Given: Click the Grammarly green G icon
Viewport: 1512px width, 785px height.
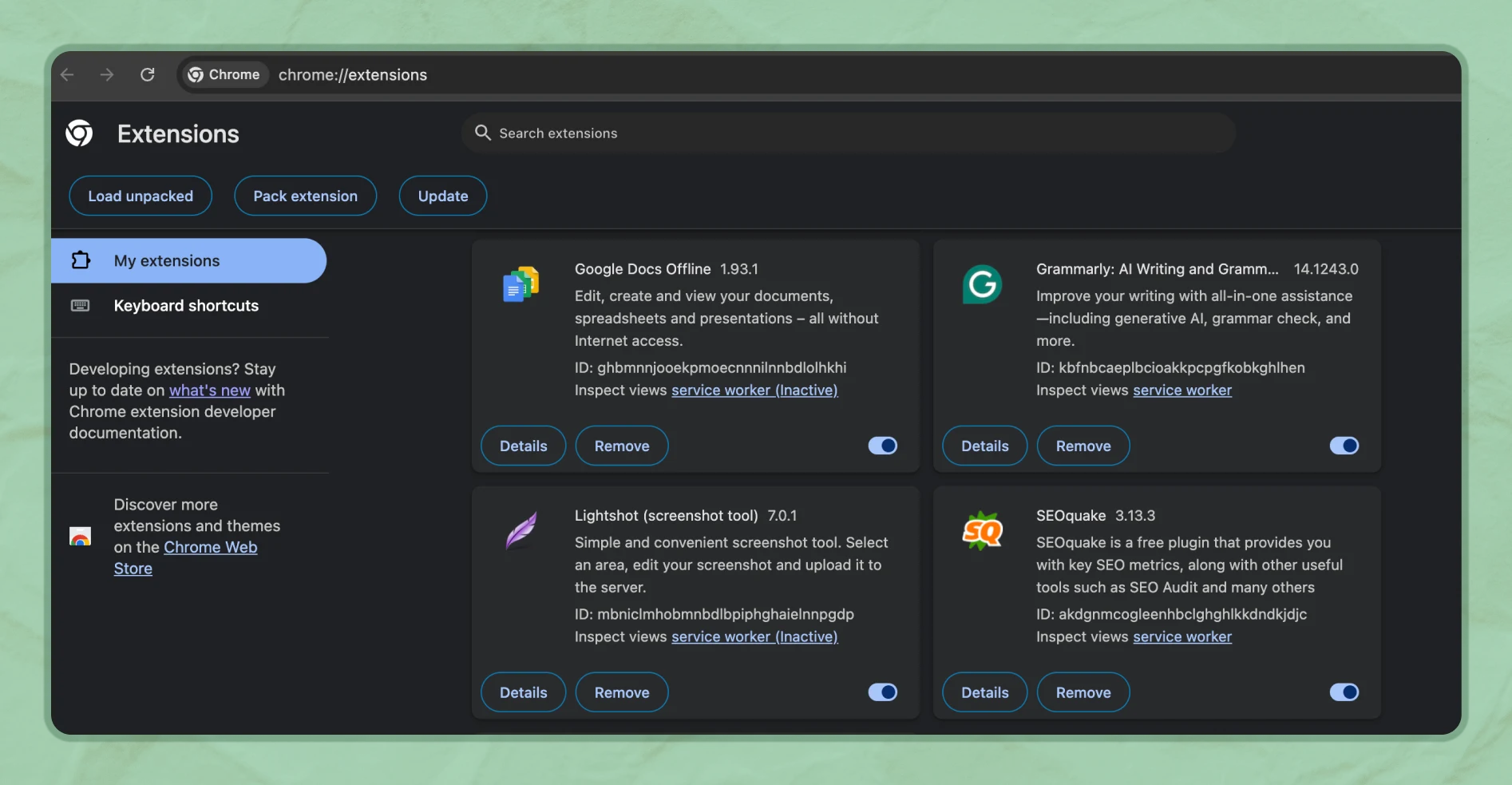Looking at the screenshot, I should pos(982,285).
